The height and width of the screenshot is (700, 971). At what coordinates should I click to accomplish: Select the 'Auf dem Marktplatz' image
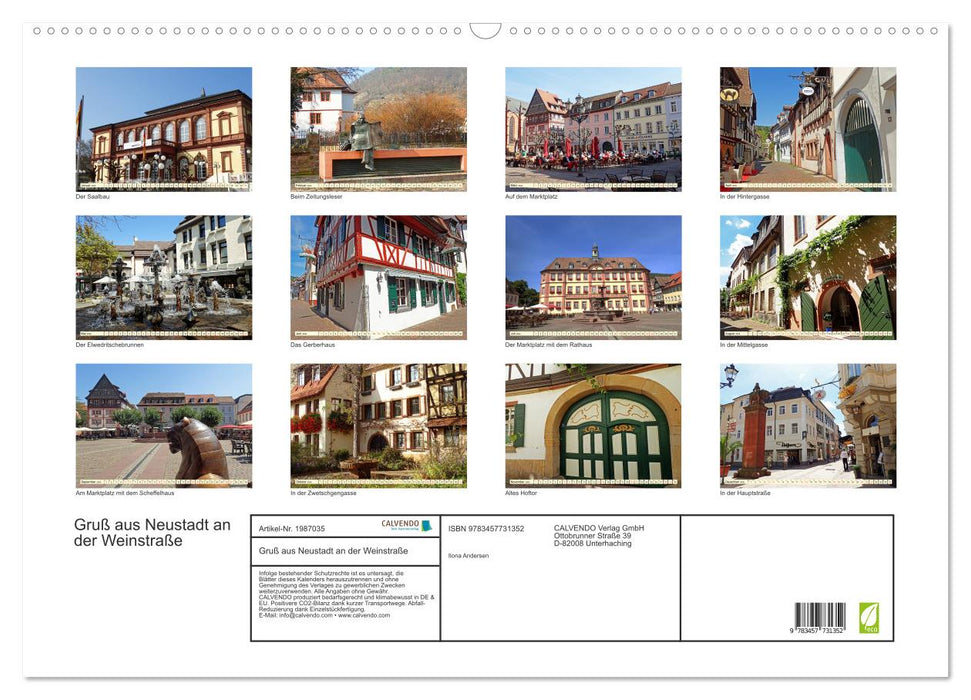[592, 129]
